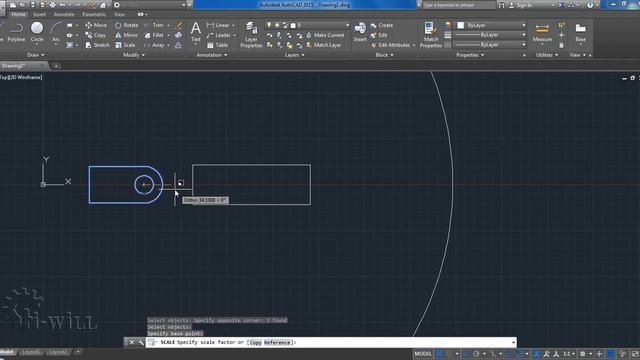This screenshot has width=640, height=360.
Task: Expand the Block panel
Action: pyautogui.click(x=384, y=55)
